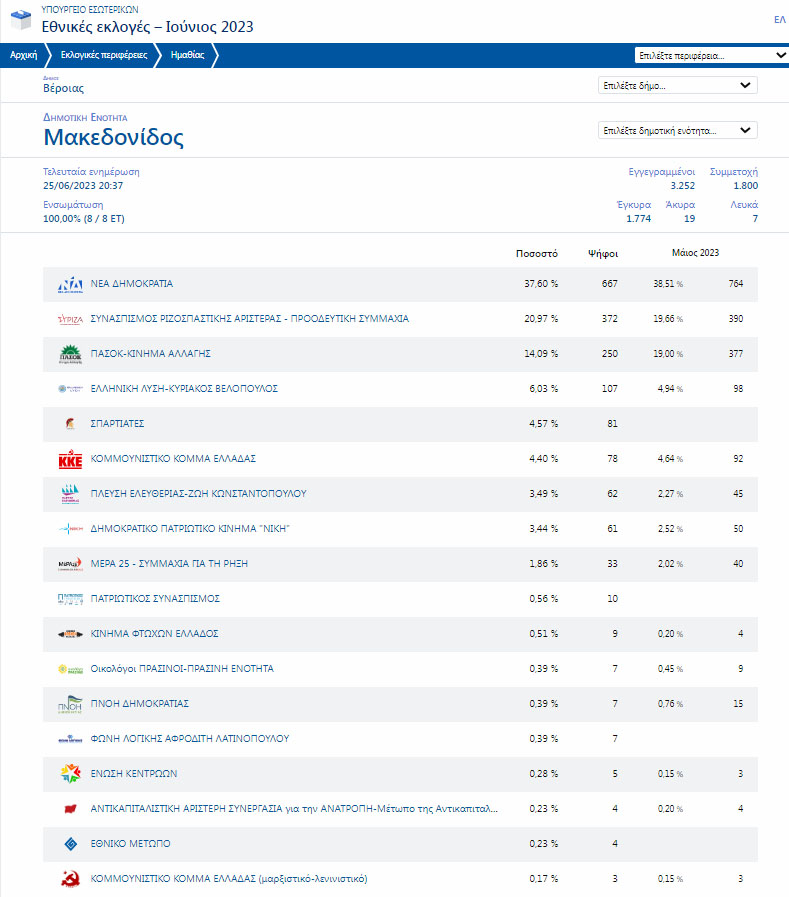Open Εκλογικές περιφέρειες breadcrumb item

[104, 55]
